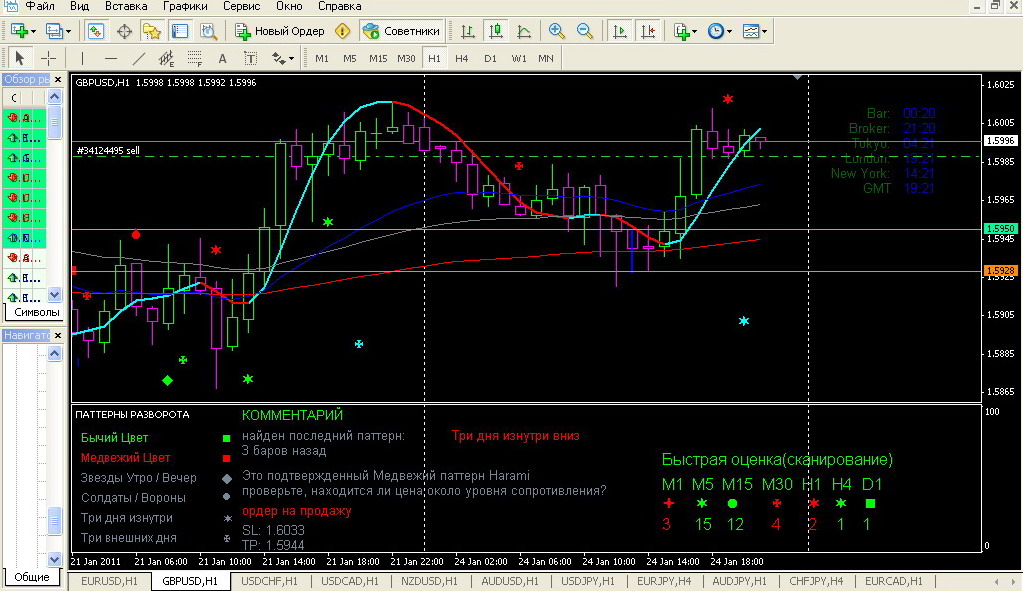Switch chart to line chart type
The width and height of the screenshot is (1023, 591).
[x=524, y=31]
